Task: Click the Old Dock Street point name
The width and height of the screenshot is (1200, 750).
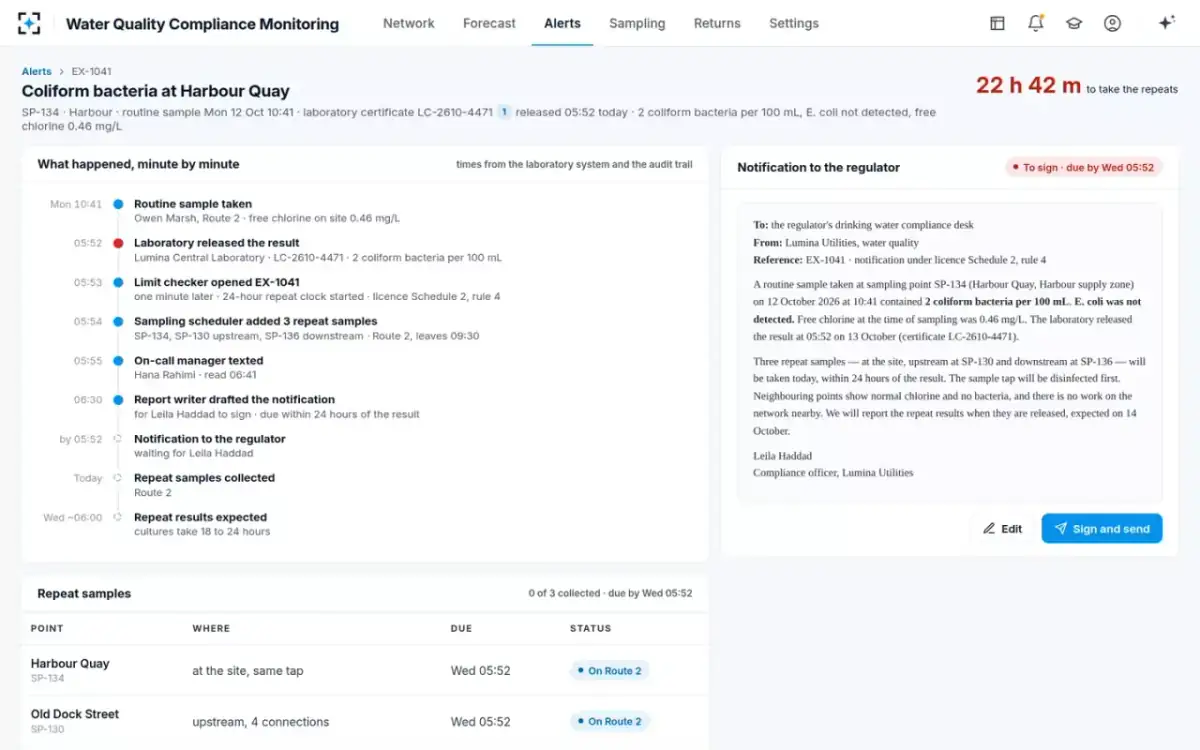Action: click(75, 714)
